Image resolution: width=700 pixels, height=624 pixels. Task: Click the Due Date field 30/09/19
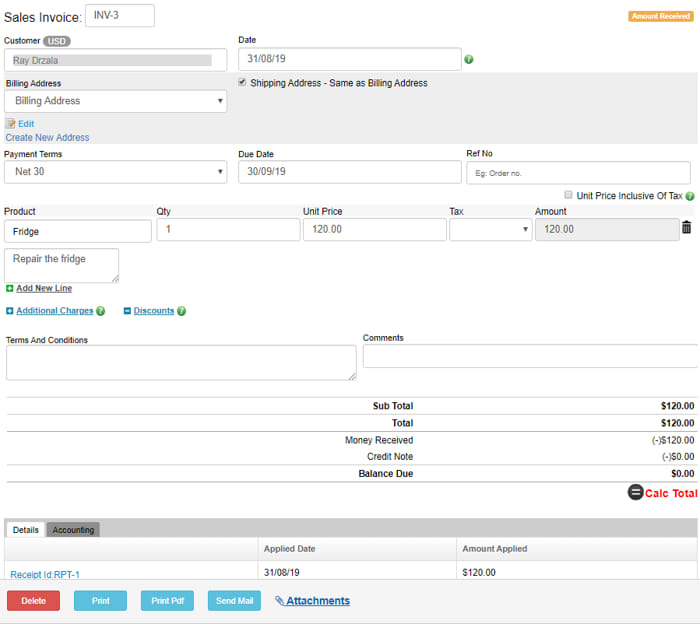pos(350,172)
